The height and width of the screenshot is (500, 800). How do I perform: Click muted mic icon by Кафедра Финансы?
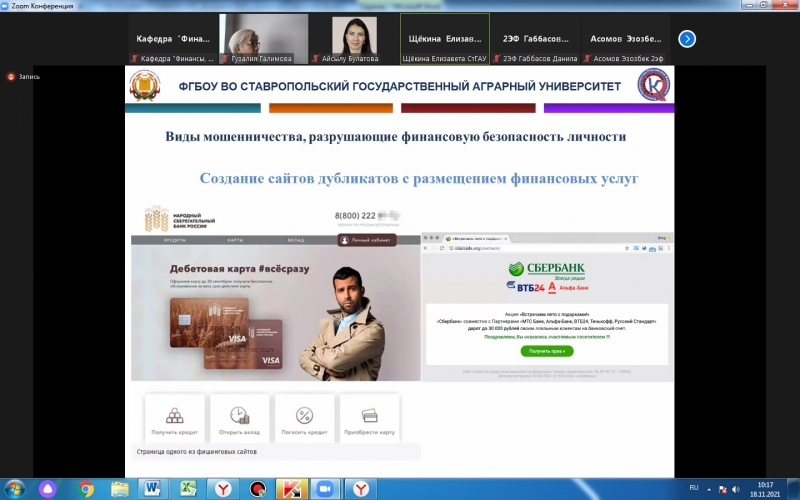point(135,59)
